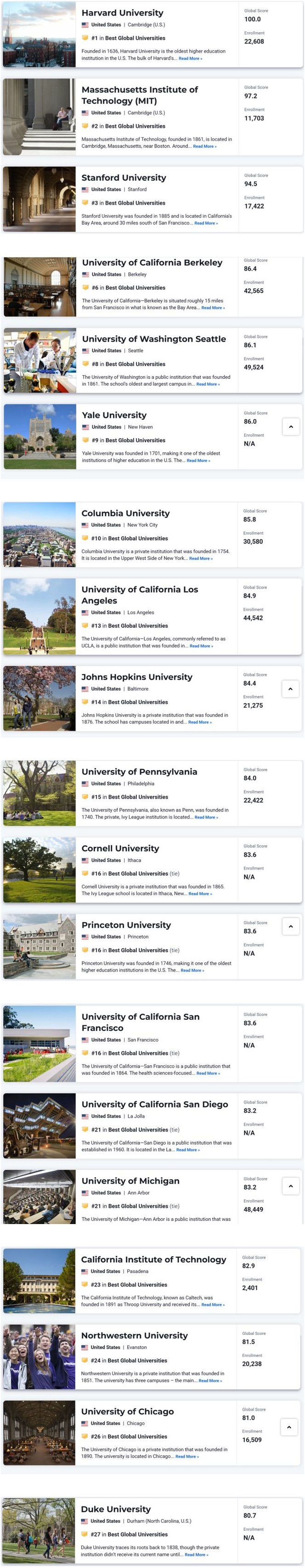Click the US flag icon under Harvard University
305x1568 pixels.
[85, 25]
